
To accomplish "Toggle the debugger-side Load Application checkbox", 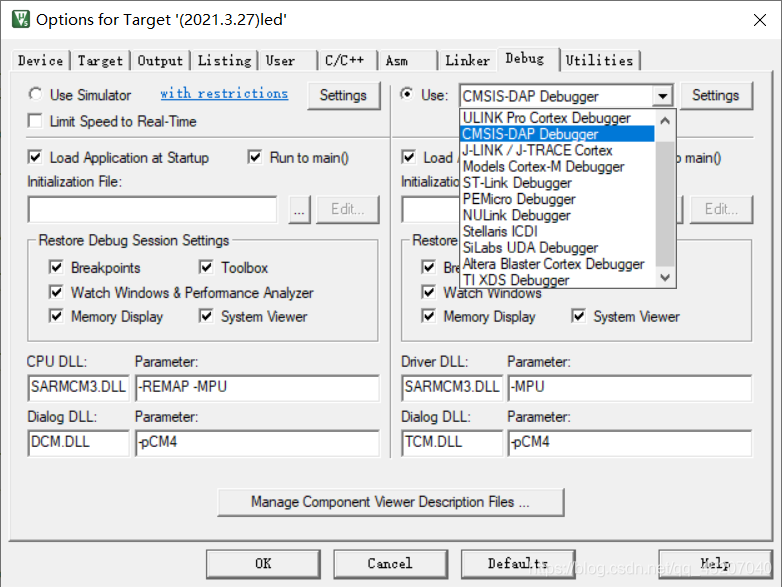I will coord(408,158).
